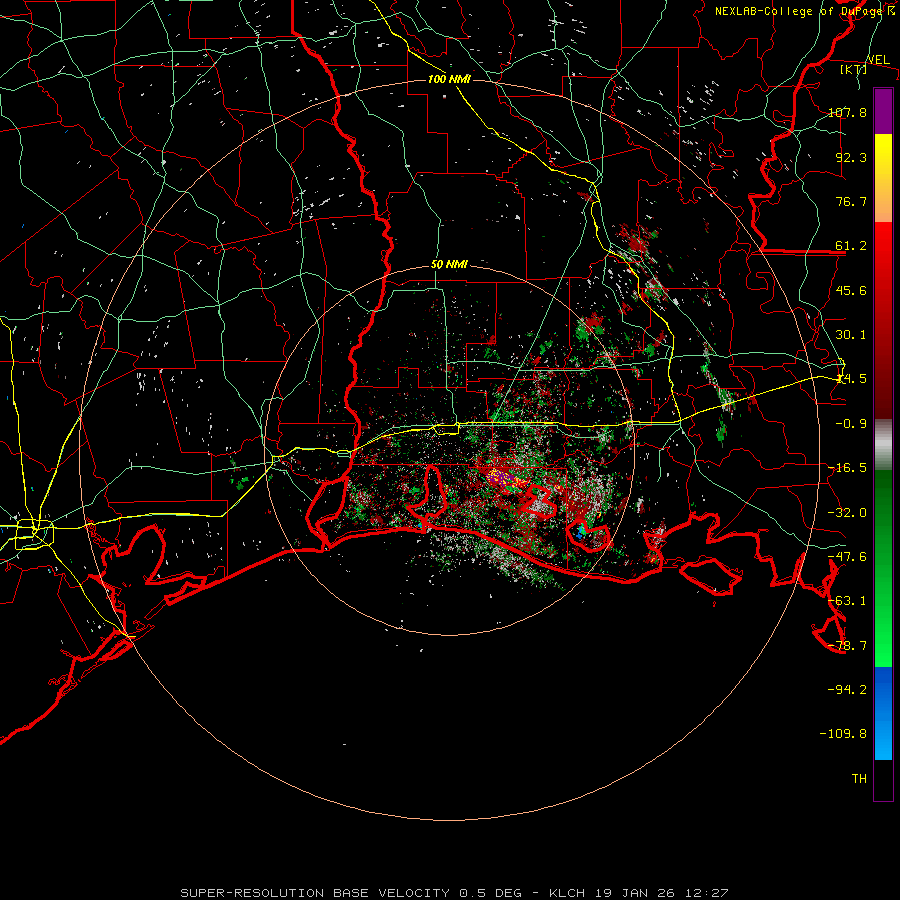900x900 pixels.
Task: Click the 76.7 legend value
Action: pos(851,201)
